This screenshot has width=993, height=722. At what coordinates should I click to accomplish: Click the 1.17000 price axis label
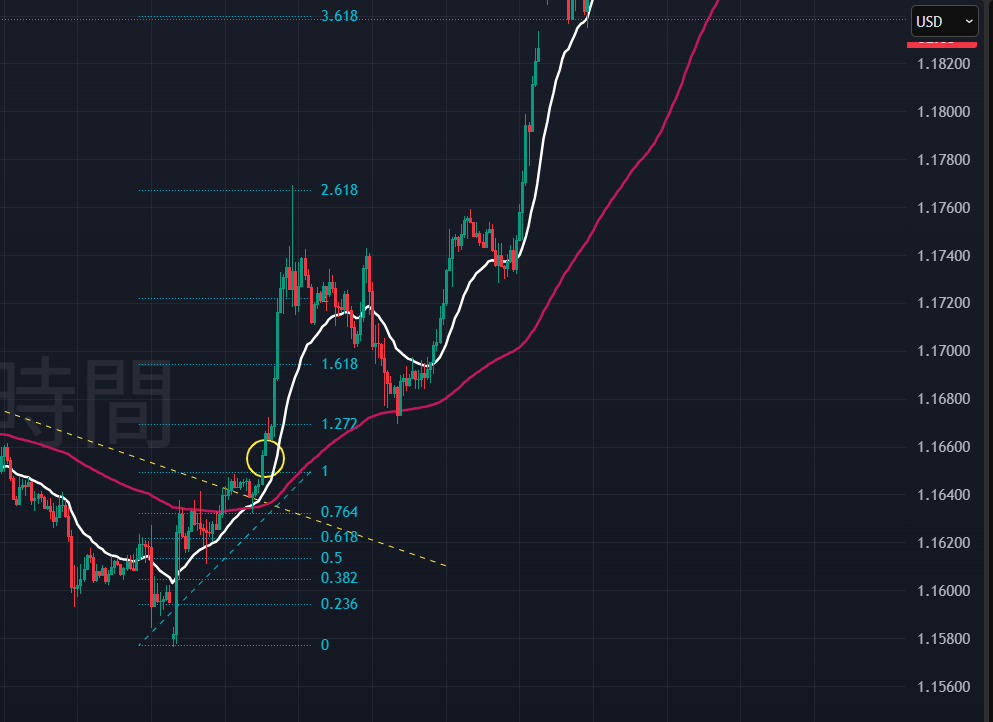click(x=944, y=351)
